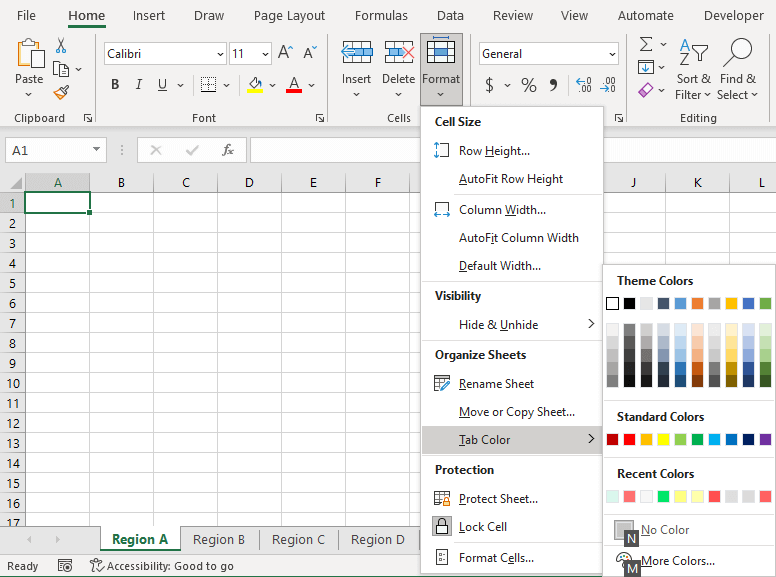Screen dimensions: 776x577
Task: Open the Calibri font name dropdown
Action: (x=220, y=54)
